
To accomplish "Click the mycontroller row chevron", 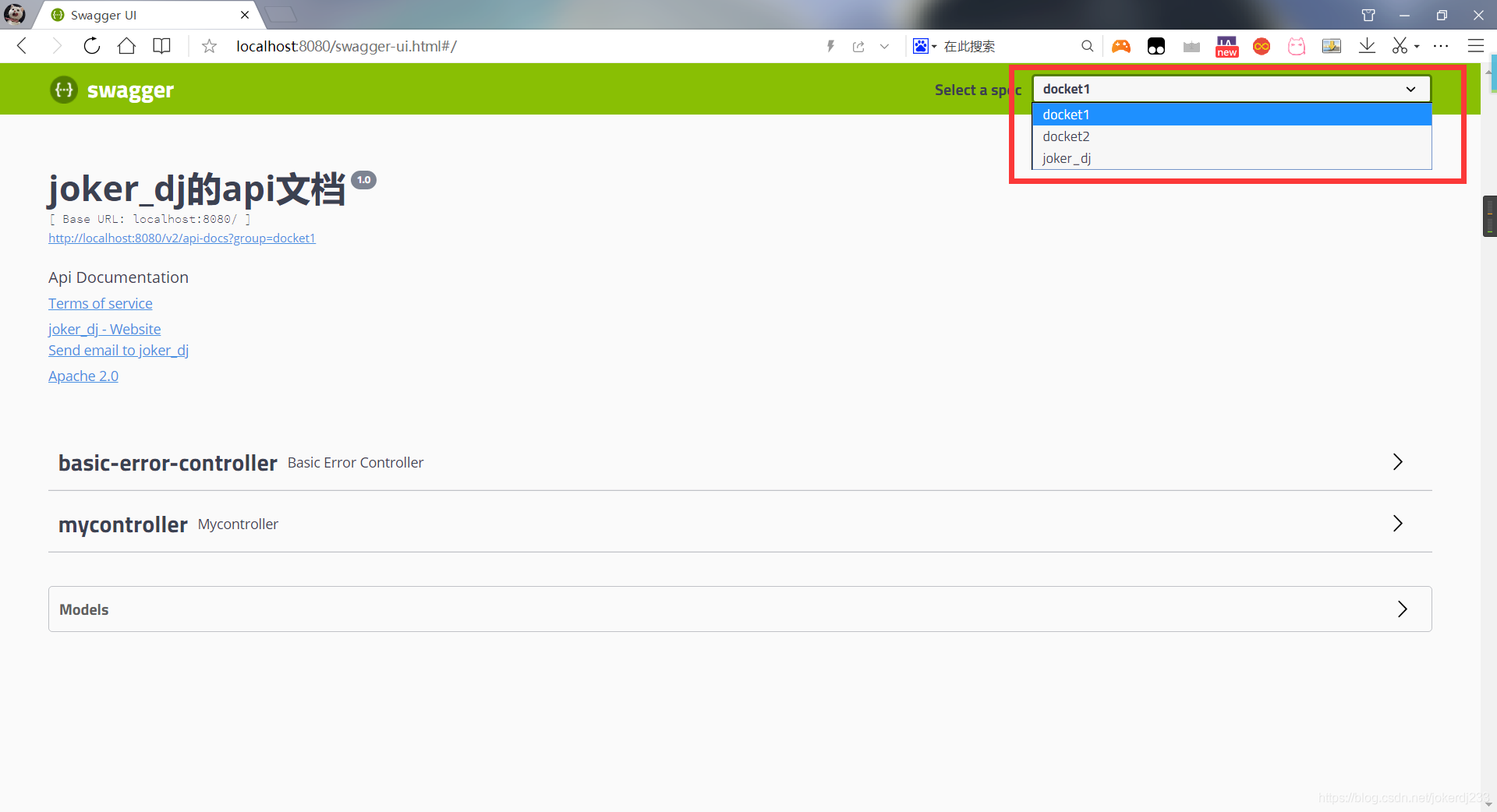I will 1397,524.
